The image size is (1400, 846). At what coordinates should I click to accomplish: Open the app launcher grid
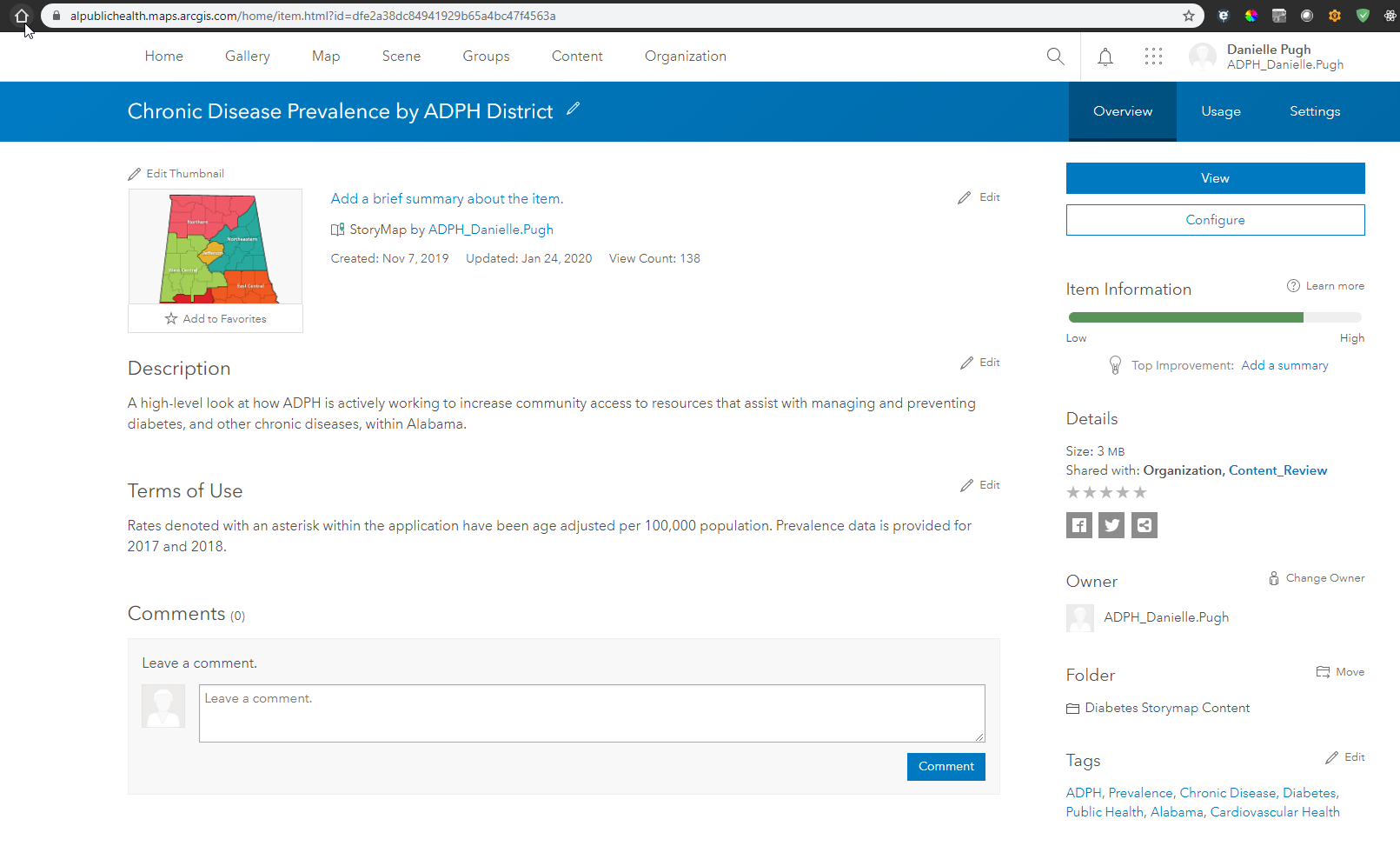coord(1154,57)
